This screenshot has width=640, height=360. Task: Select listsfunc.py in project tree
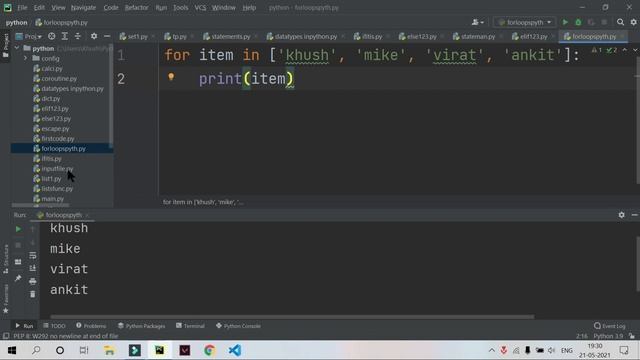(57, 189)
